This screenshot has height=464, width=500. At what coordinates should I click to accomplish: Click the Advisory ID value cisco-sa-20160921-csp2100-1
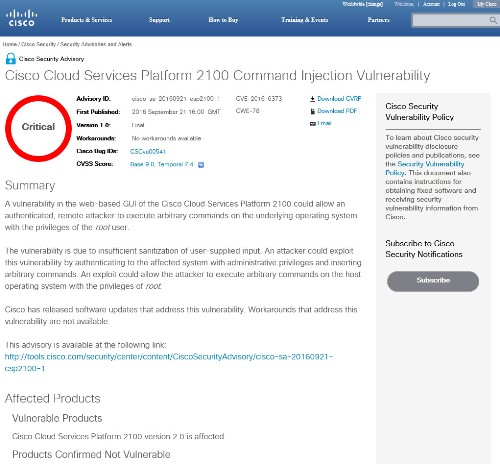click(x=176, y=99)
